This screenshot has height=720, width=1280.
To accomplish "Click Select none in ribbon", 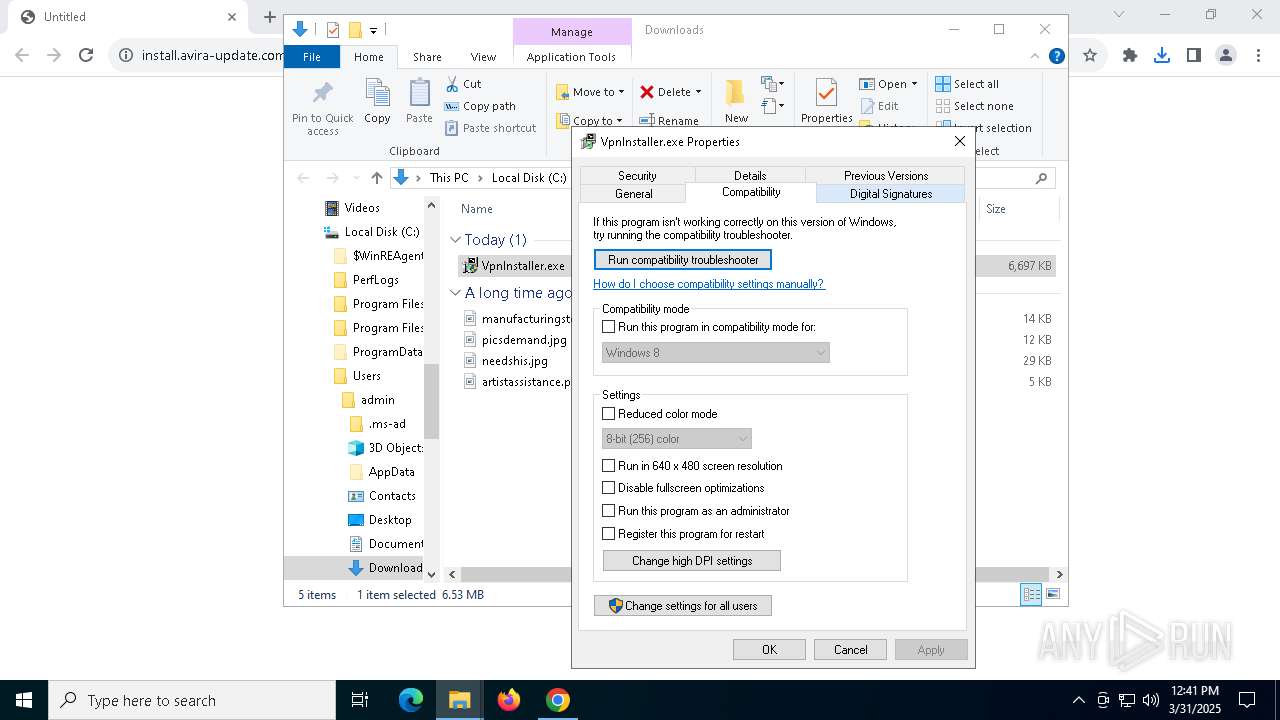I will tap(975, 106).
